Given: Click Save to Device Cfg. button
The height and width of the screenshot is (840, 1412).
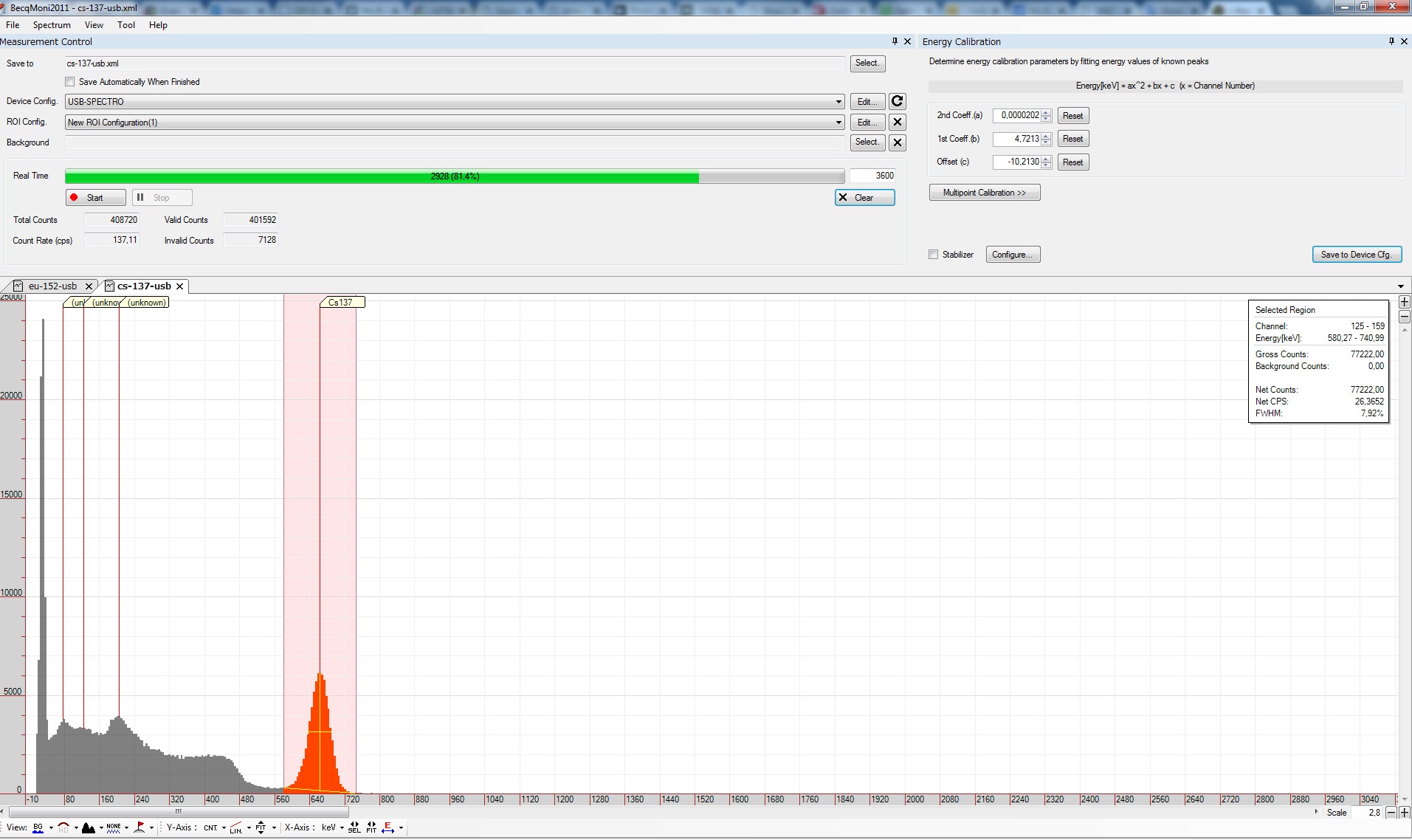Looking at the screenshot, I should [1356, 255].
